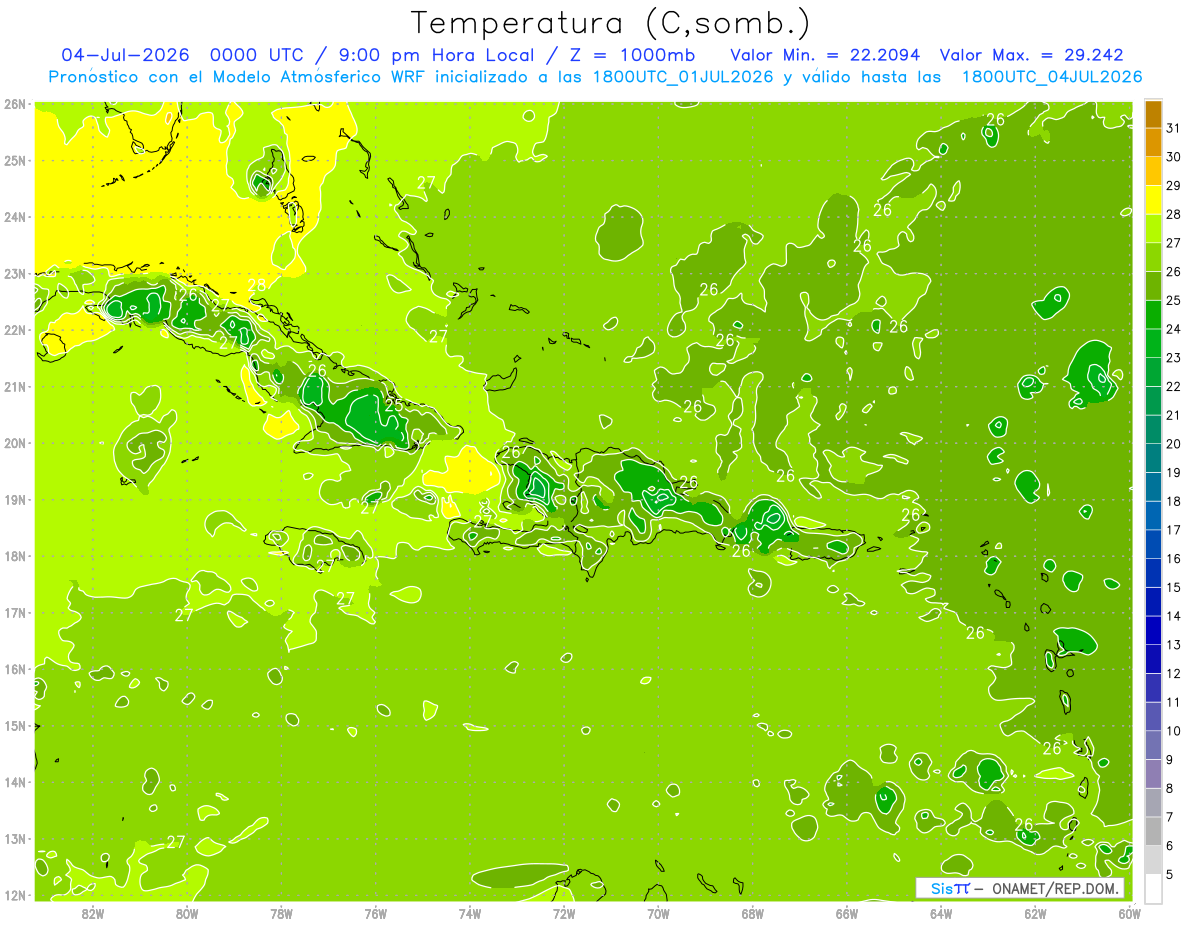Click the legend value 20

click(1173, 444)
